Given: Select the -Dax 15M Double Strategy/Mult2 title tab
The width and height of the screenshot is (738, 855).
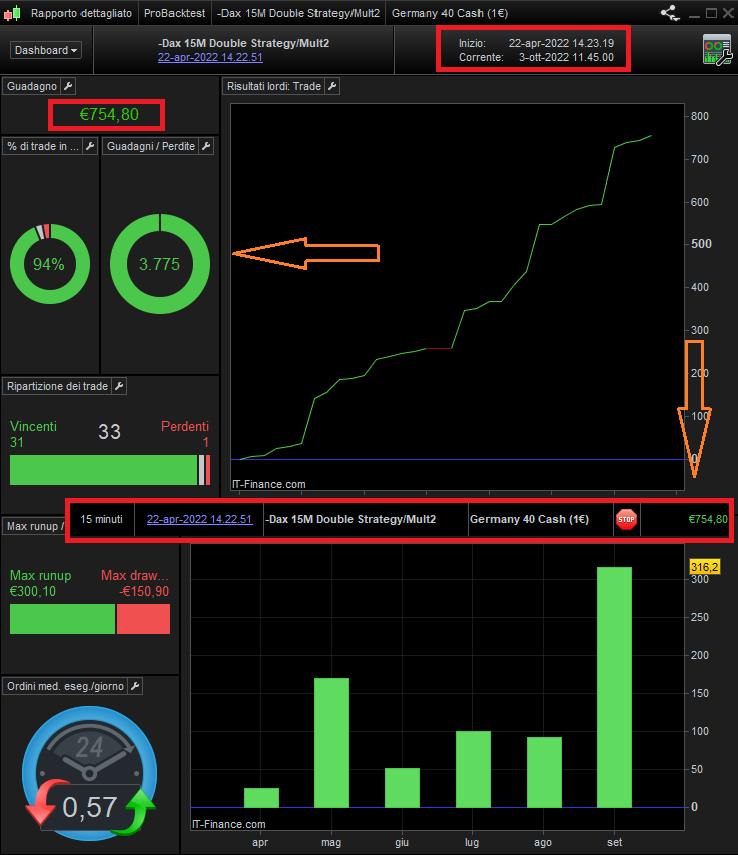Looking at the screenshot, I should point(298,13).
